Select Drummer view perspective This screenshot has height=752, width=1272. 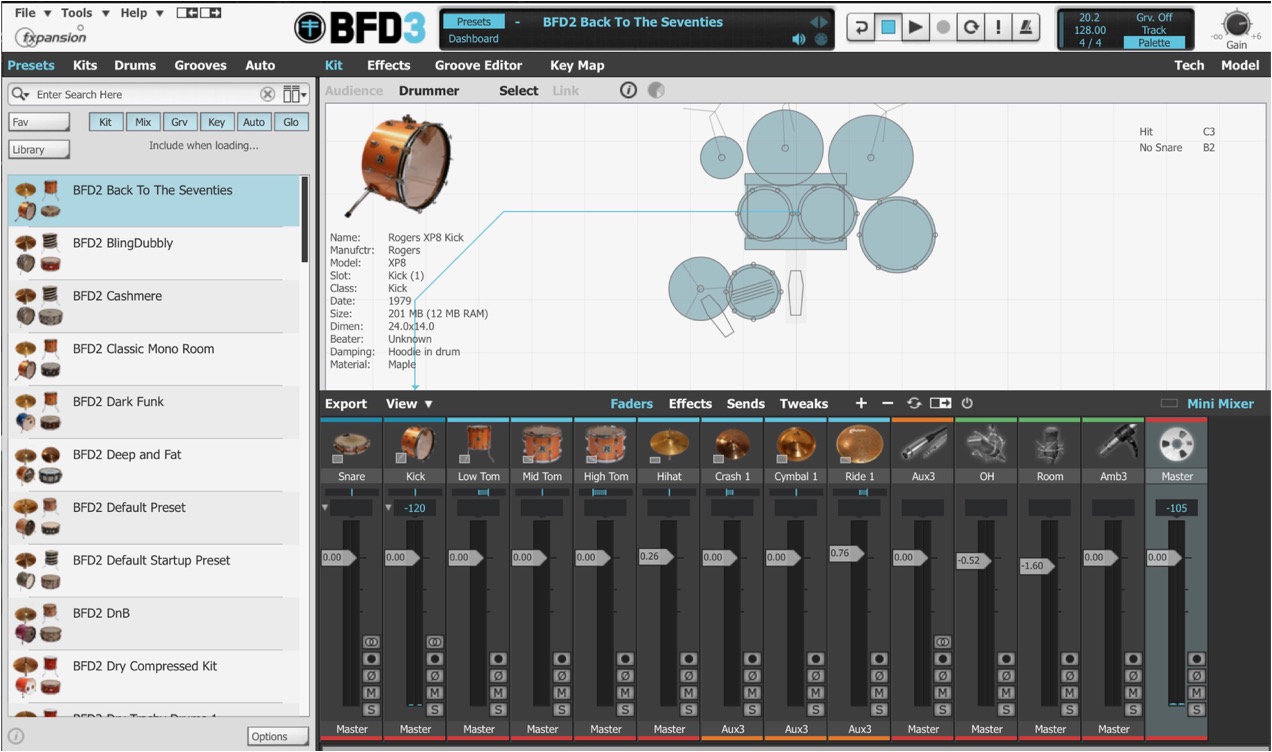pos(429,90)
